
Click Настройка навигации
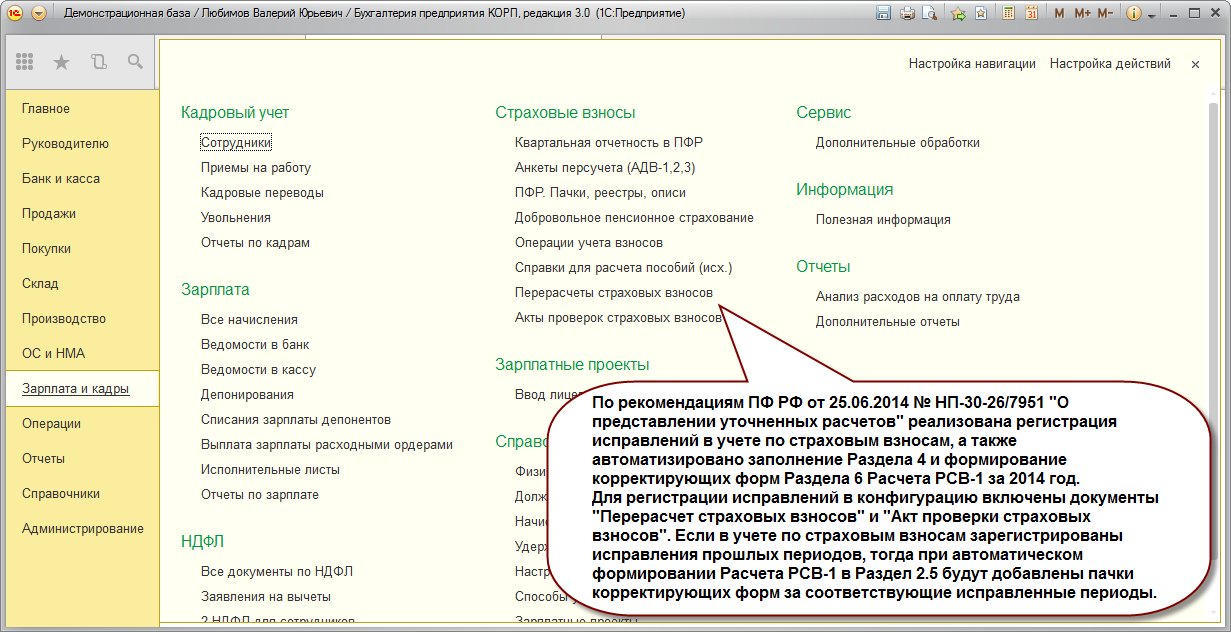click(x=972, y=63)
